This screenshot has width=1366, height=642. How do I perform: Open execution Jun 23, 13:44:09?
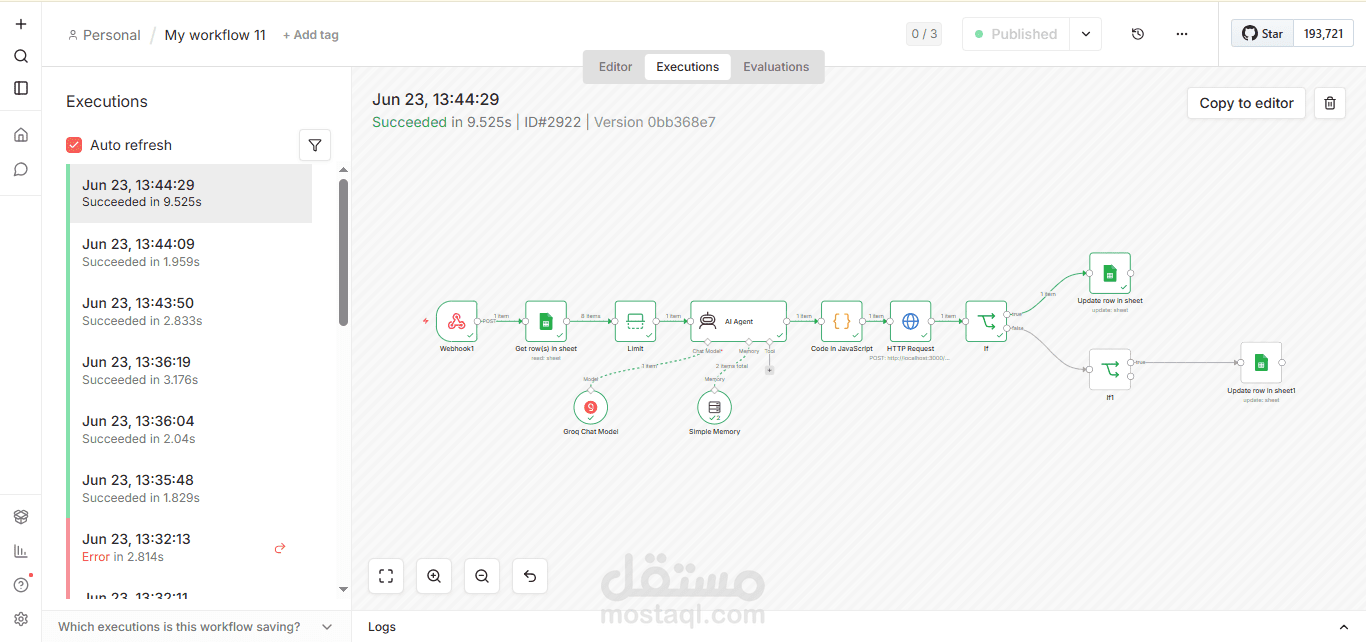(x=189, y=252)
